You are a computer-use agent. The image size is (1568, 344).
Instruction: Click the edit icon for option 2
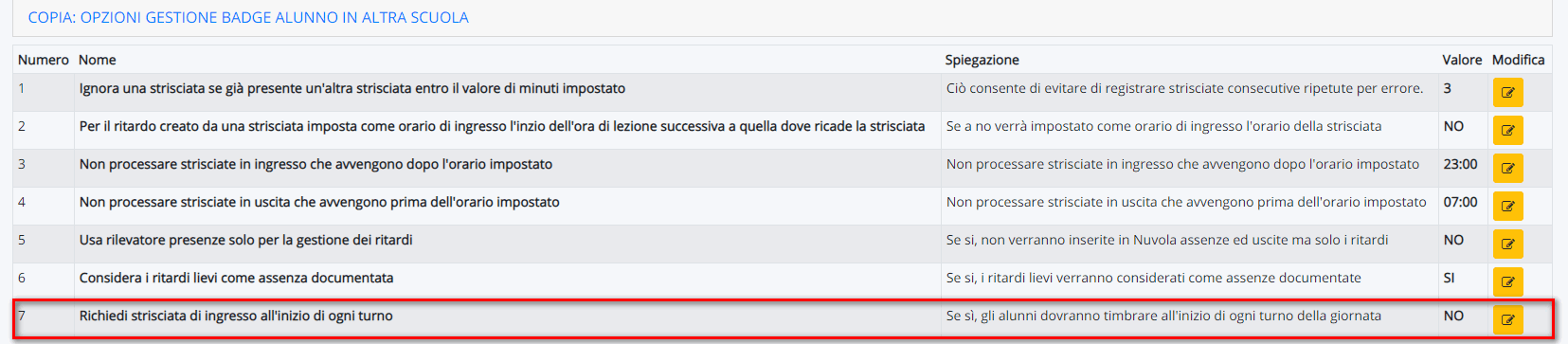(1507, 130)
